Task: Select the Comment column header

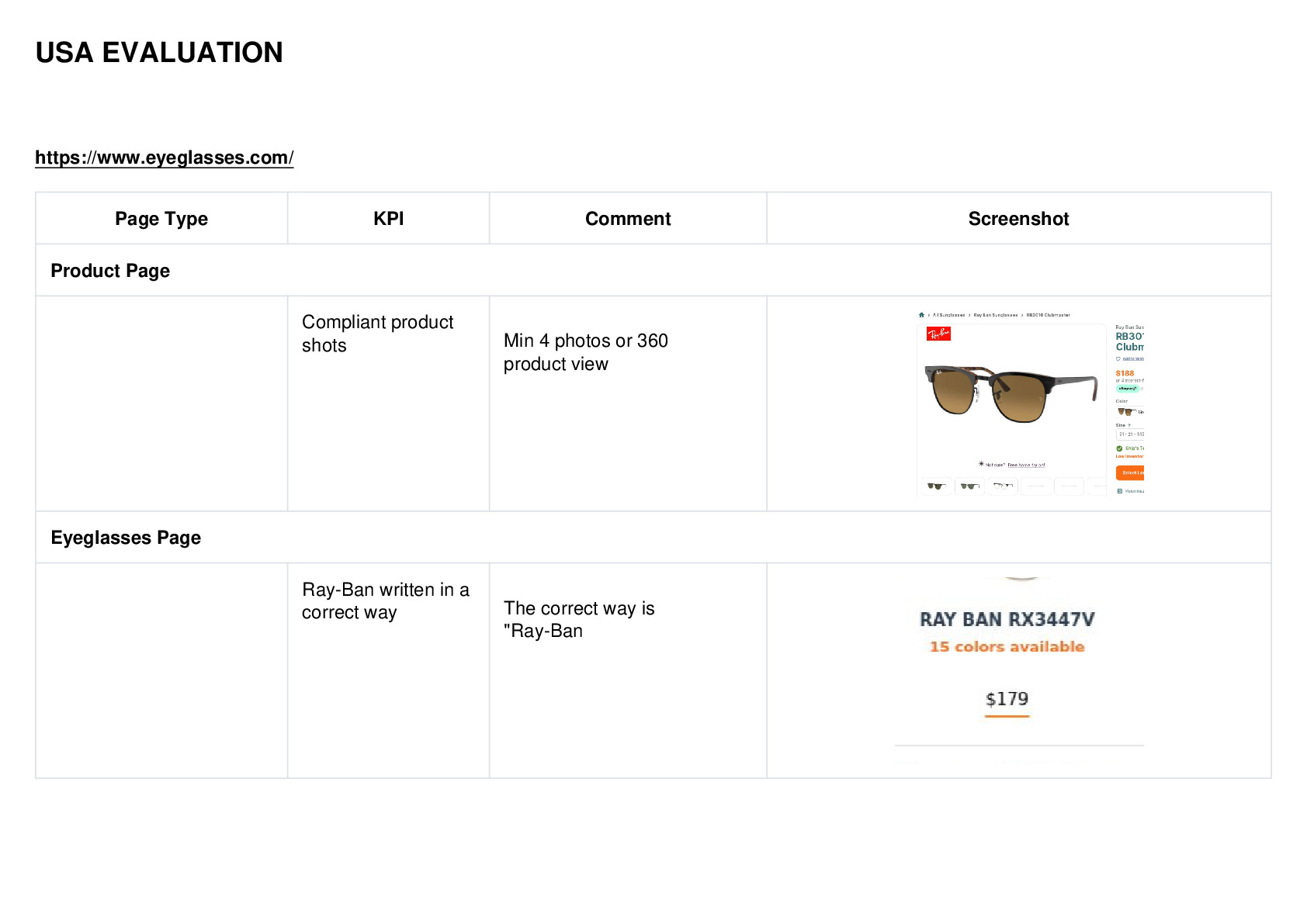Action: coord(628,219)
